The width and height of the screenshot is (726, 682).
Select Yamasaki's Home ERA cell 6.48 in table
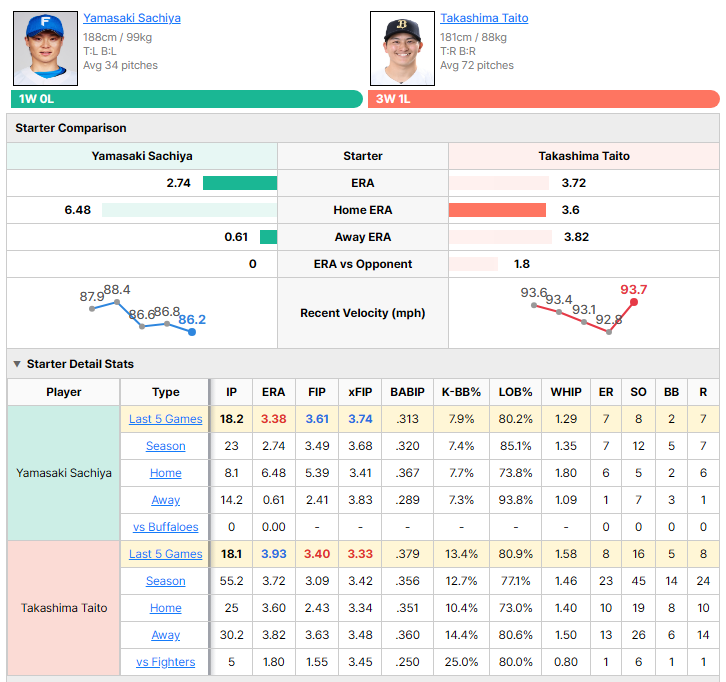(274, 473)
